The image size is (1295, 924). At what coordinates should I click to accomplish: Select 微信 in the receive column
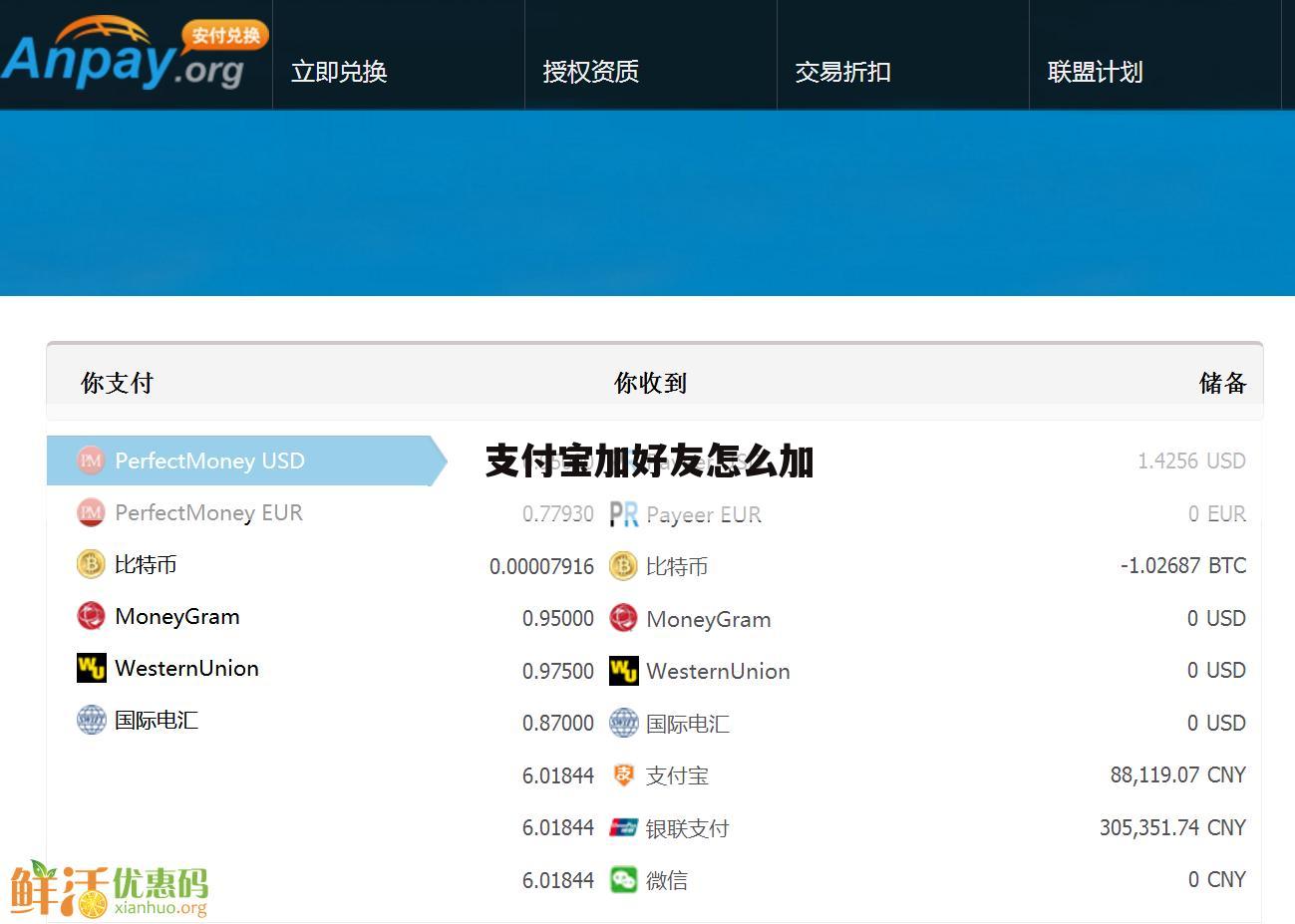pyautogui.click(x=667, y=880)
